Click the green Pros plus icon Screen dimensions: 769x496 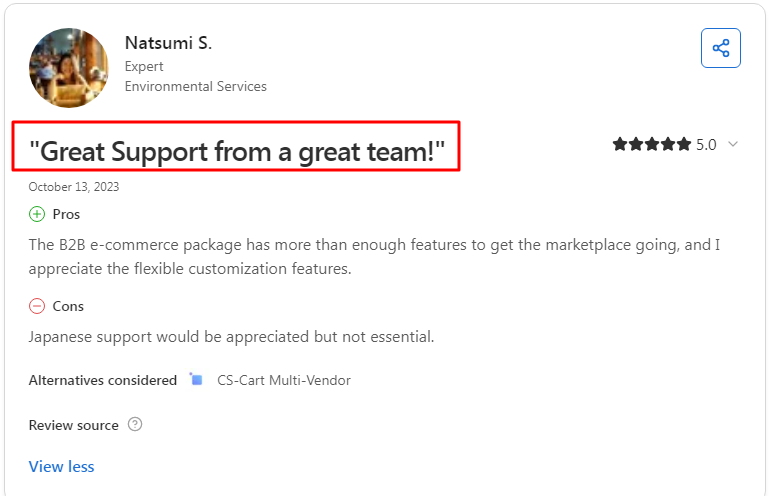(x=37, y=214)
